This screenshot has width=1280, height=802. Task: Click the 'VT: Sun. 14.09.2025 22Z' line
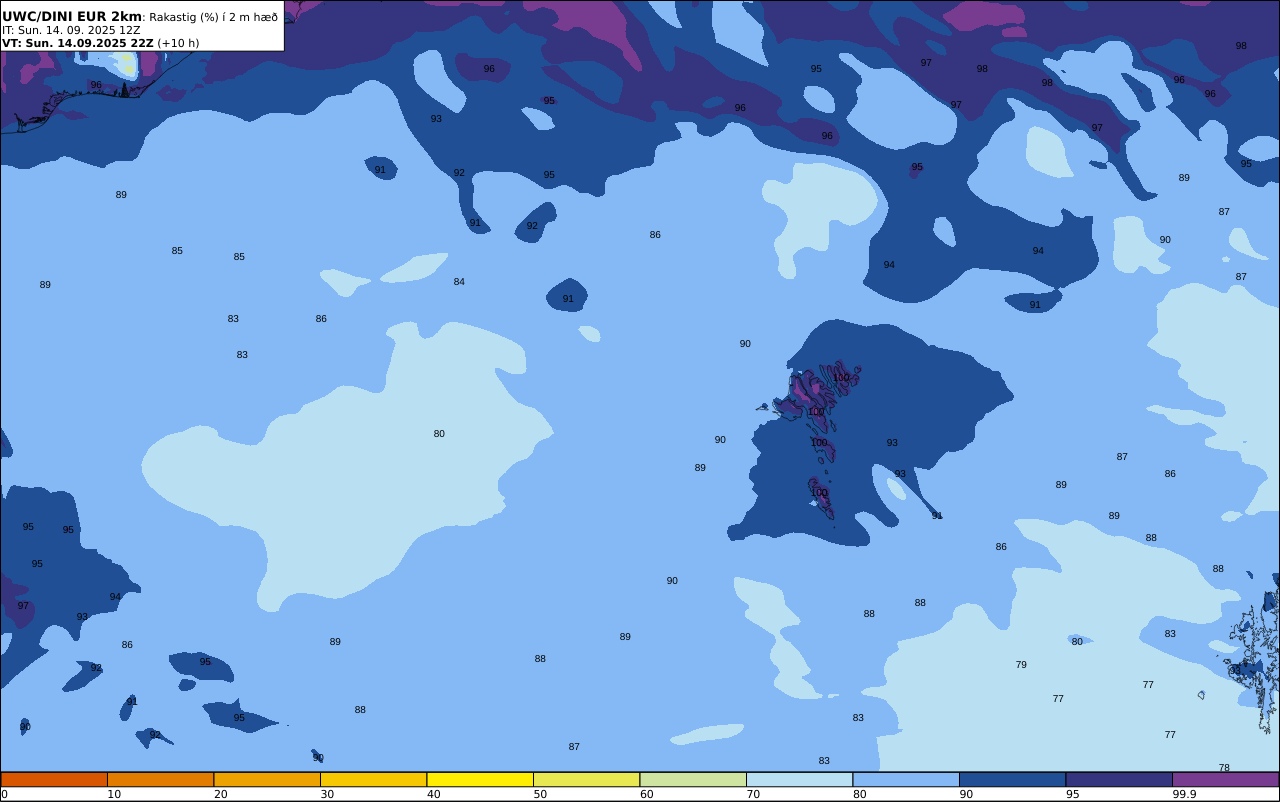click(x=78, y=43)
